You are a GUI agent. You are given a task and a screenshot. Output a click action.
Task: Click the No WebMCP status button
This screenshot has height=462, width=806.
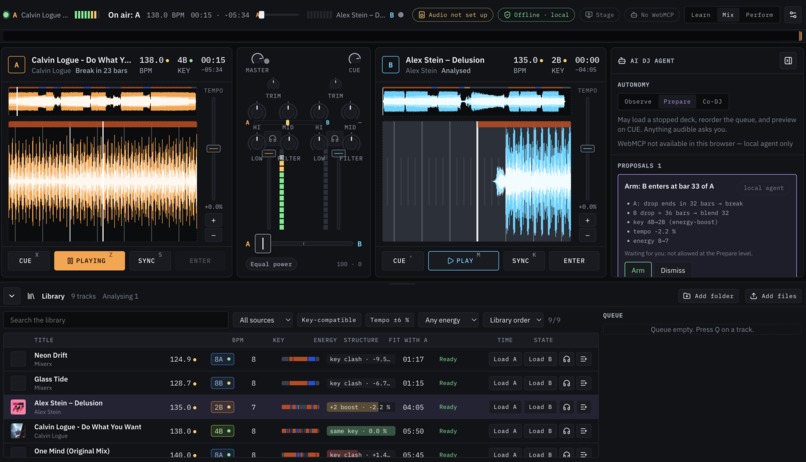[652, 15]
